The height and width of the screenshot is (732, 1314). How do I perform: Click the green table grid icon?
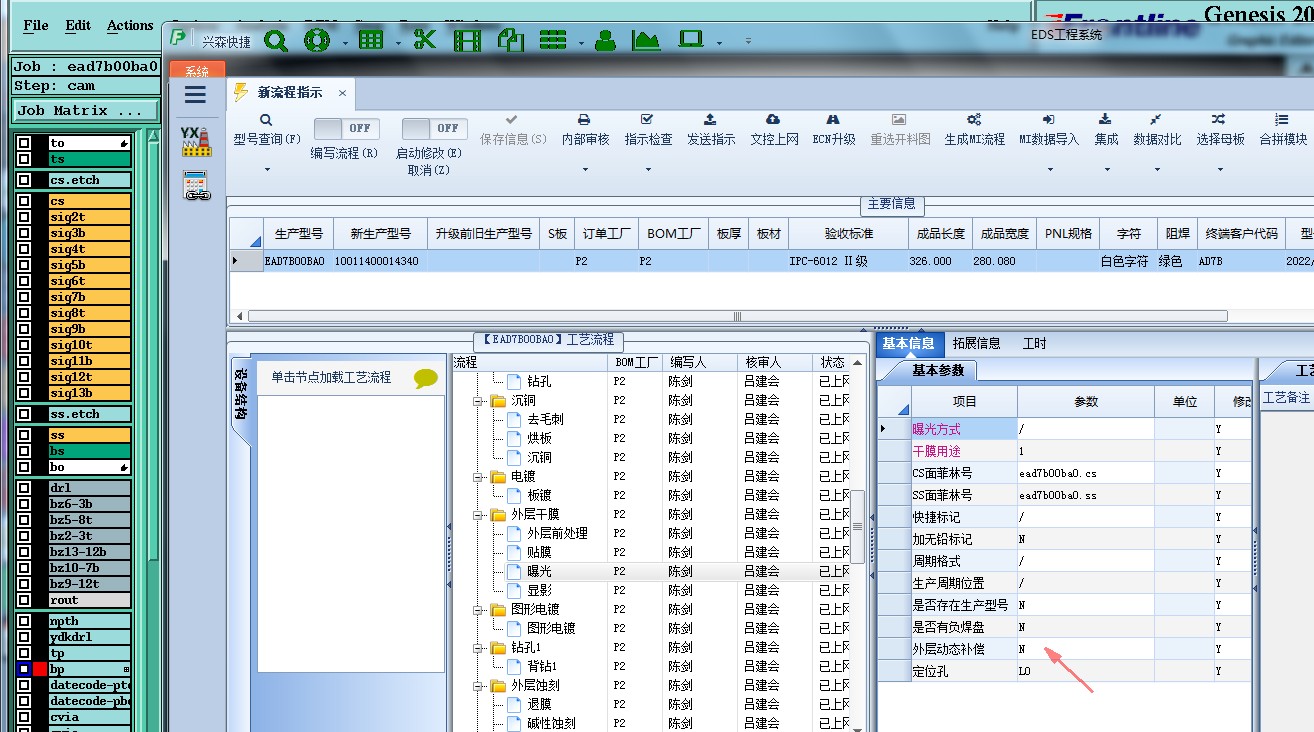tap(371, 40)
